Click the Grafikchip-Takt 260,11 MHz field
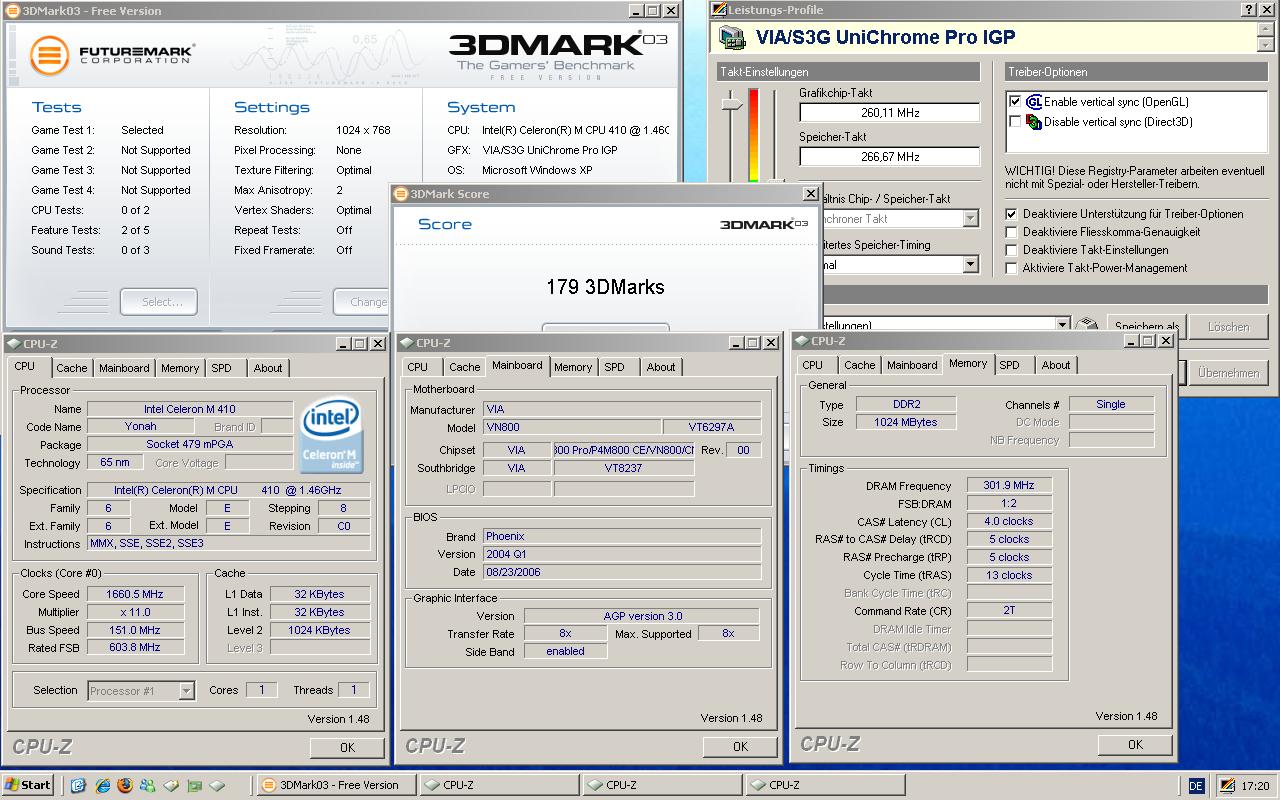The width and height of the screenshot is (1280, 800). [889, 113]
